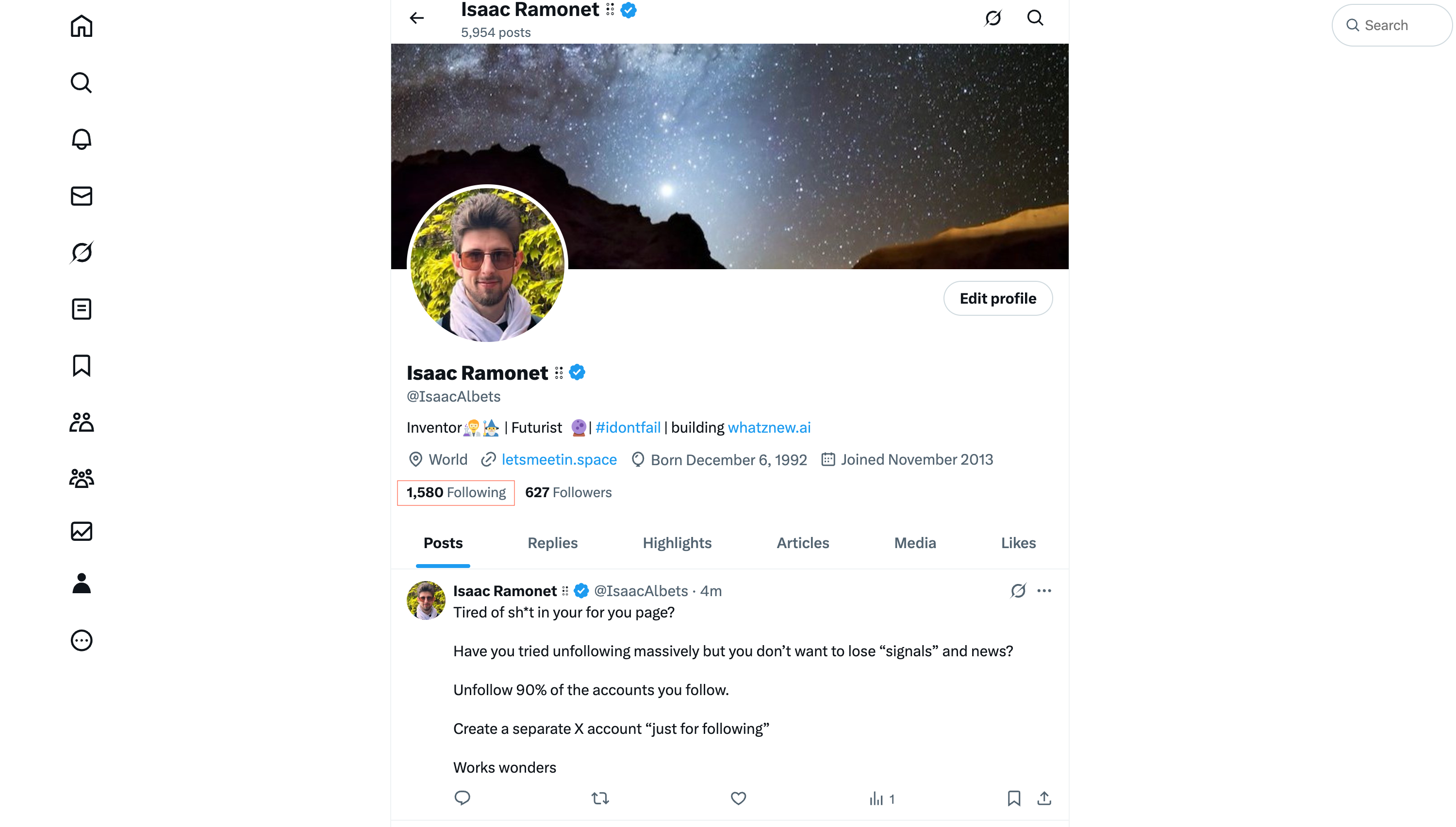Open post's three-dot more menu
The image size is (1456, 827).
click(1044, 591)
